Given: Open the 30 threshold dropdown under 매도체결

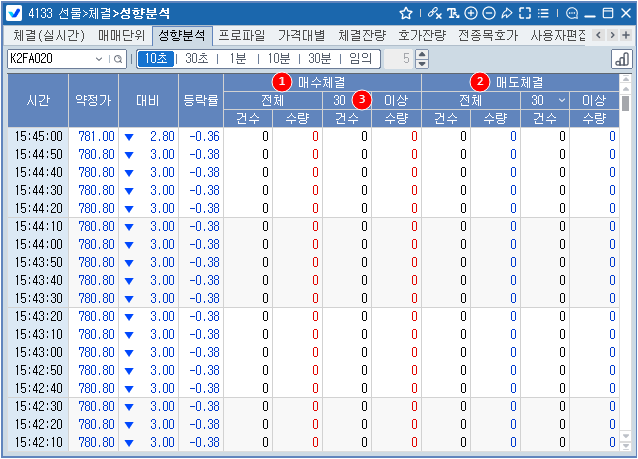Looking at the screenshot, I should [562, 100].
